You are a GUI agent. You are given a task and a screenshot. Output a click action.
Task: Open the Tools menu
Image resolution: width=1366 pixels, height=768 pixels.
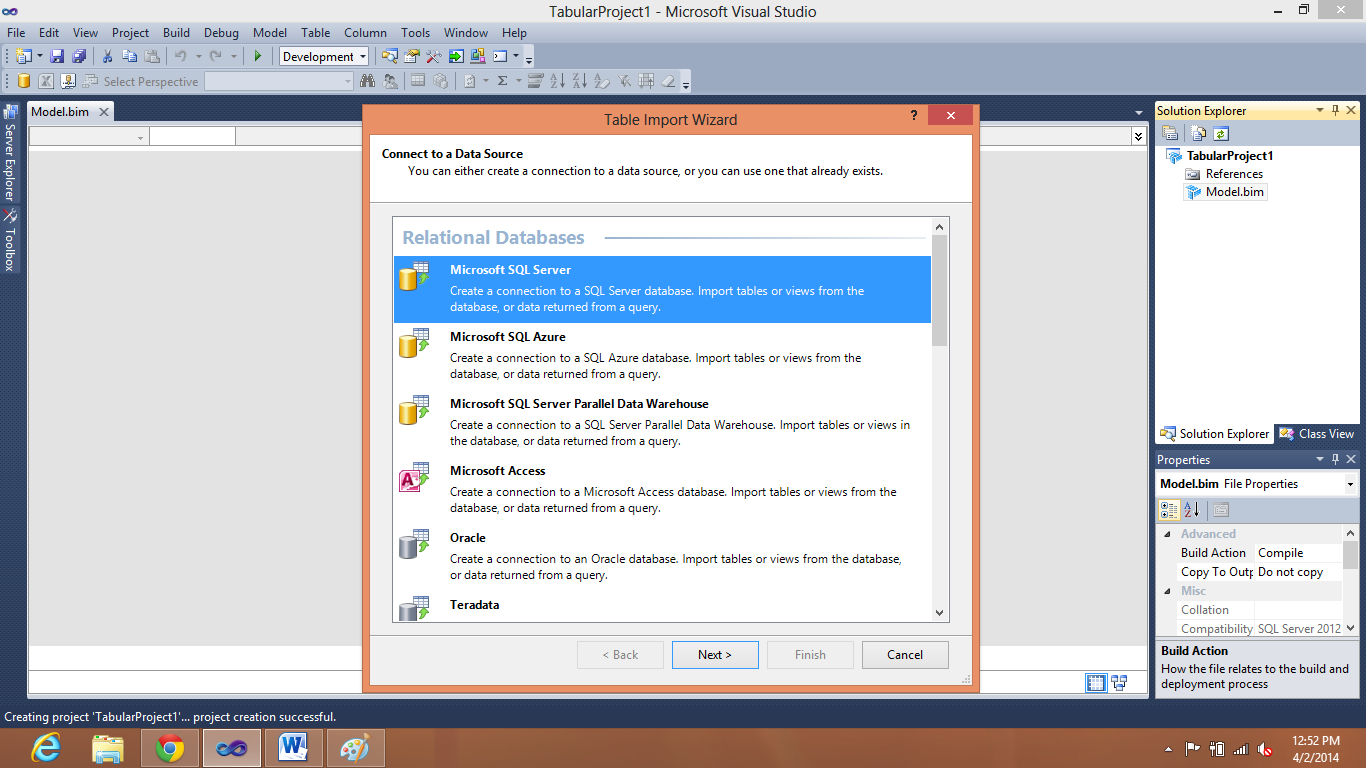pos(416,33)
